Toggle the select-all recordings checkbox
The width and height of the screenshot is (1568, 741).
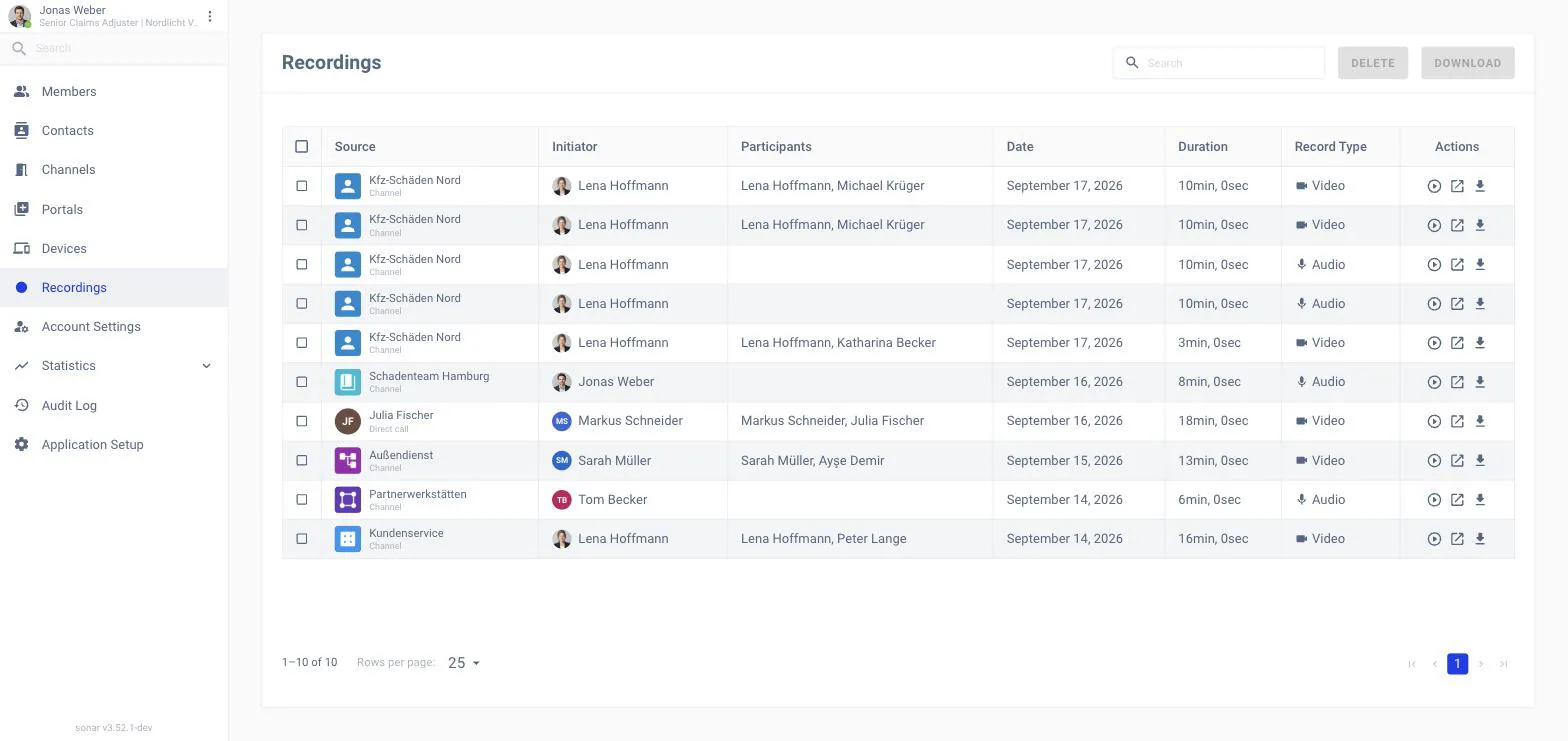pyautogui.click(x=302, y=146)
